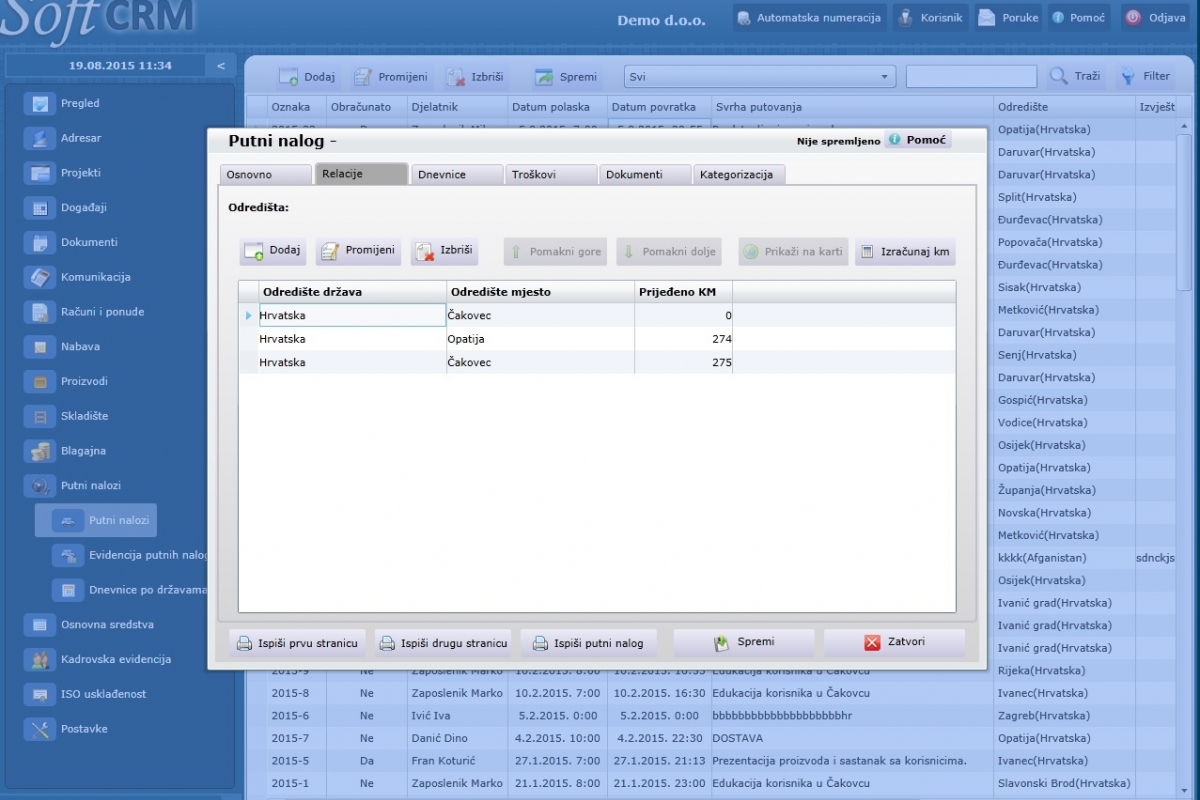Click the search input field beside Traži

971,77
